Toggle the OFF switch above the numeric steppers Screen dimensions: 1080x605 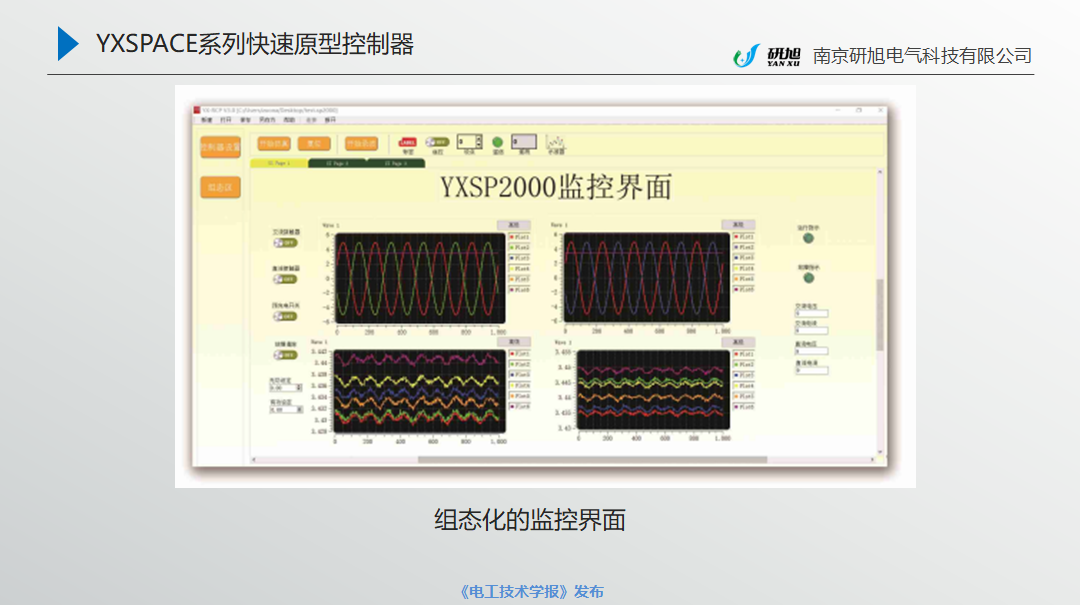coord(285,355)
